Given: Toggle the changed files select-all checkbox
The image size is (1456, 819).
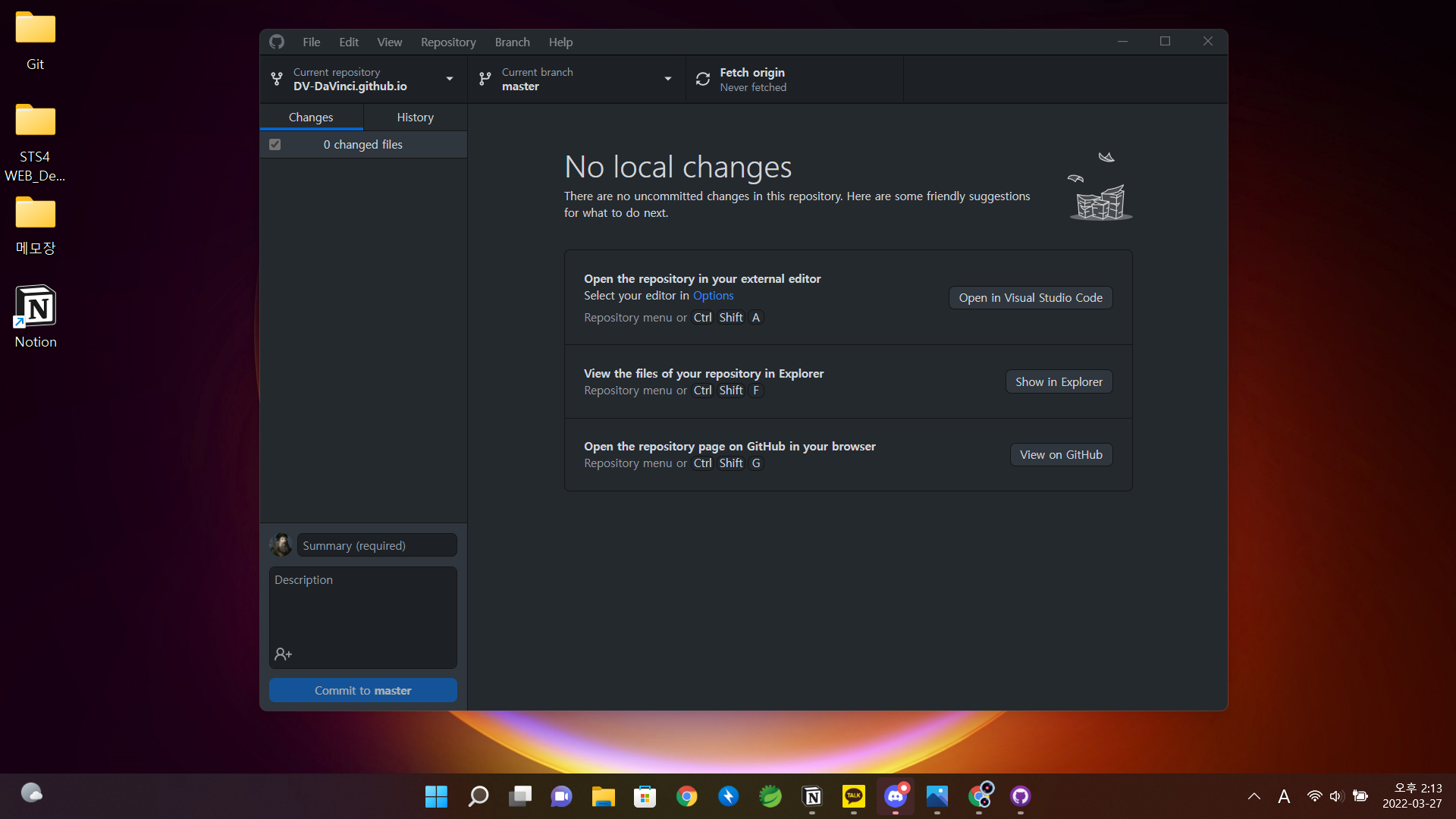Looking at the screenshot, I should (275, 145).
